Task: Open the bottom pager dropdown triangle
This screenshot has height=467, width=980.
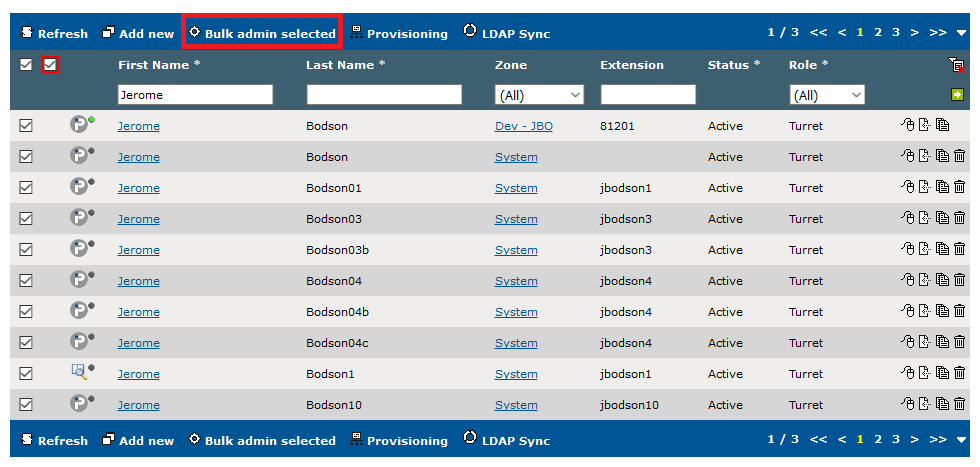Action: point(961,440)
